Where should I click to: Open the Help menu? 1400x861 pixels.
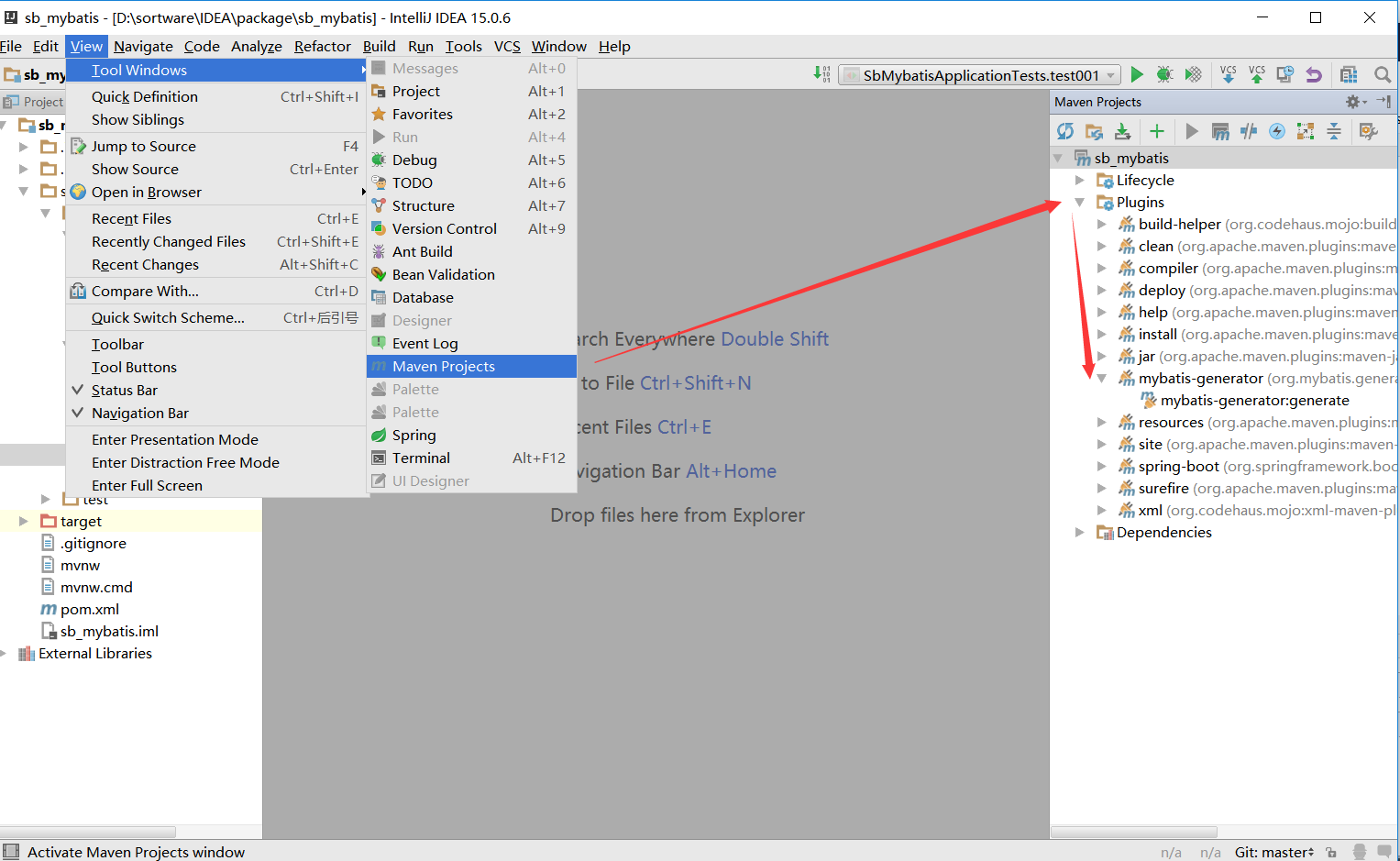(x=614, y=46)
